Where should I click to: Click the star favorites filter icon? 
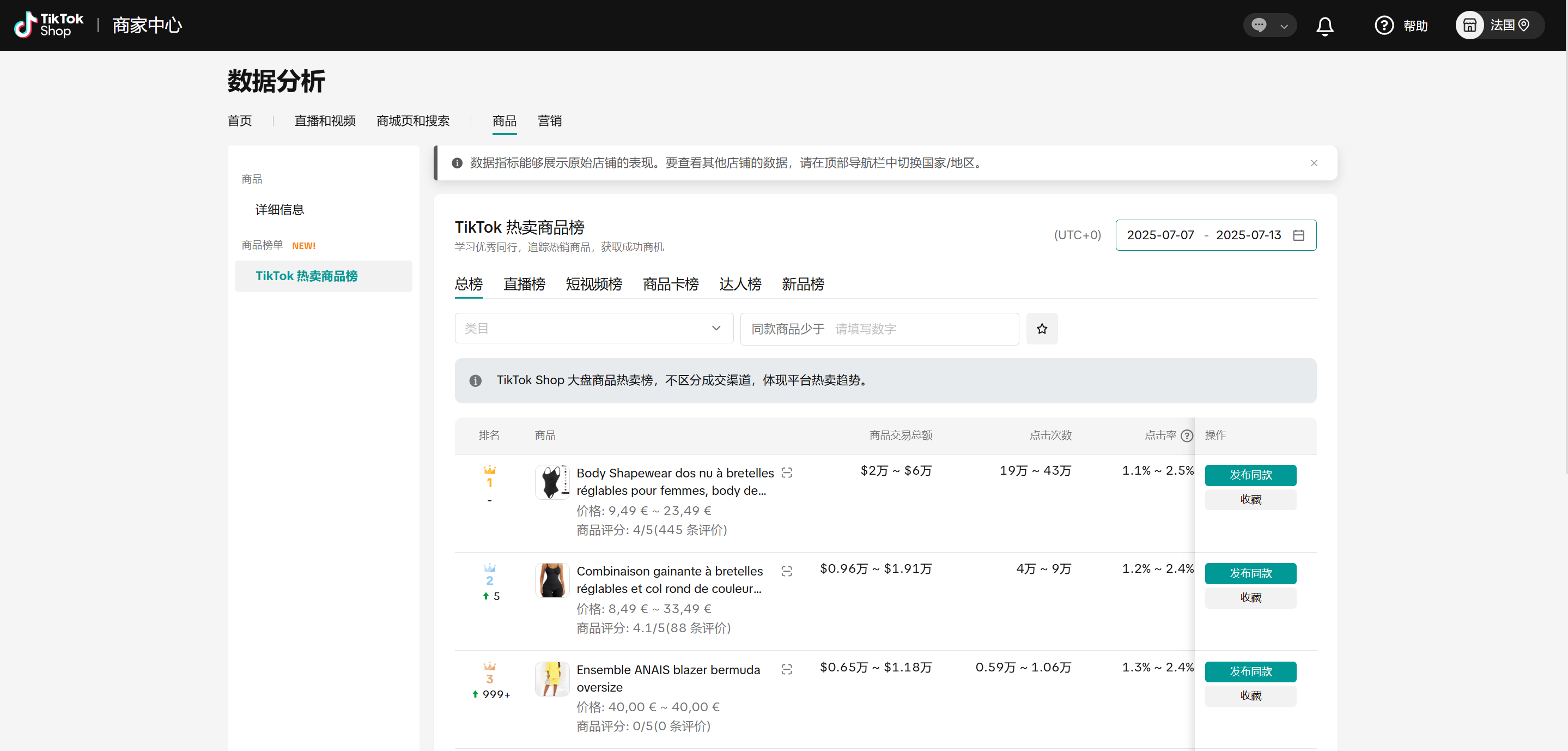pyautogui.click(x=1042, y=329)
